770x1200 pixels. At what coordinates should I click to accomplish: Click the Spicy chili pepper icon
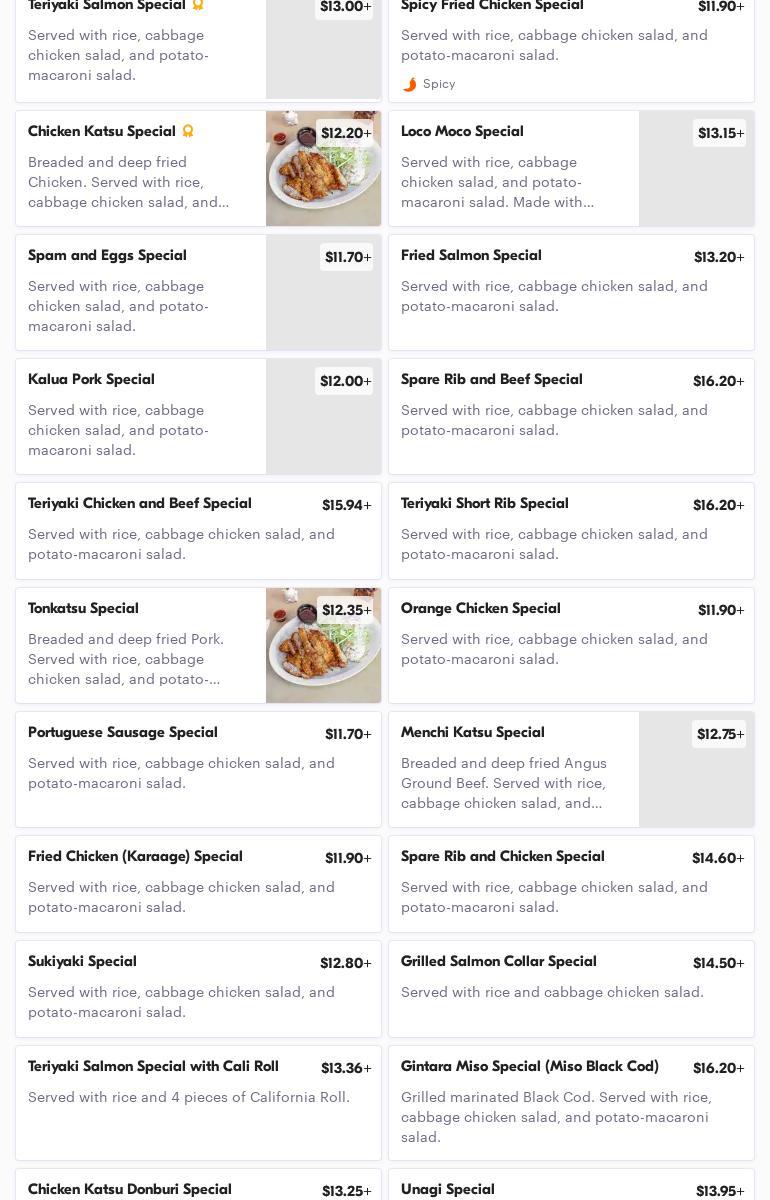point(409,84)
